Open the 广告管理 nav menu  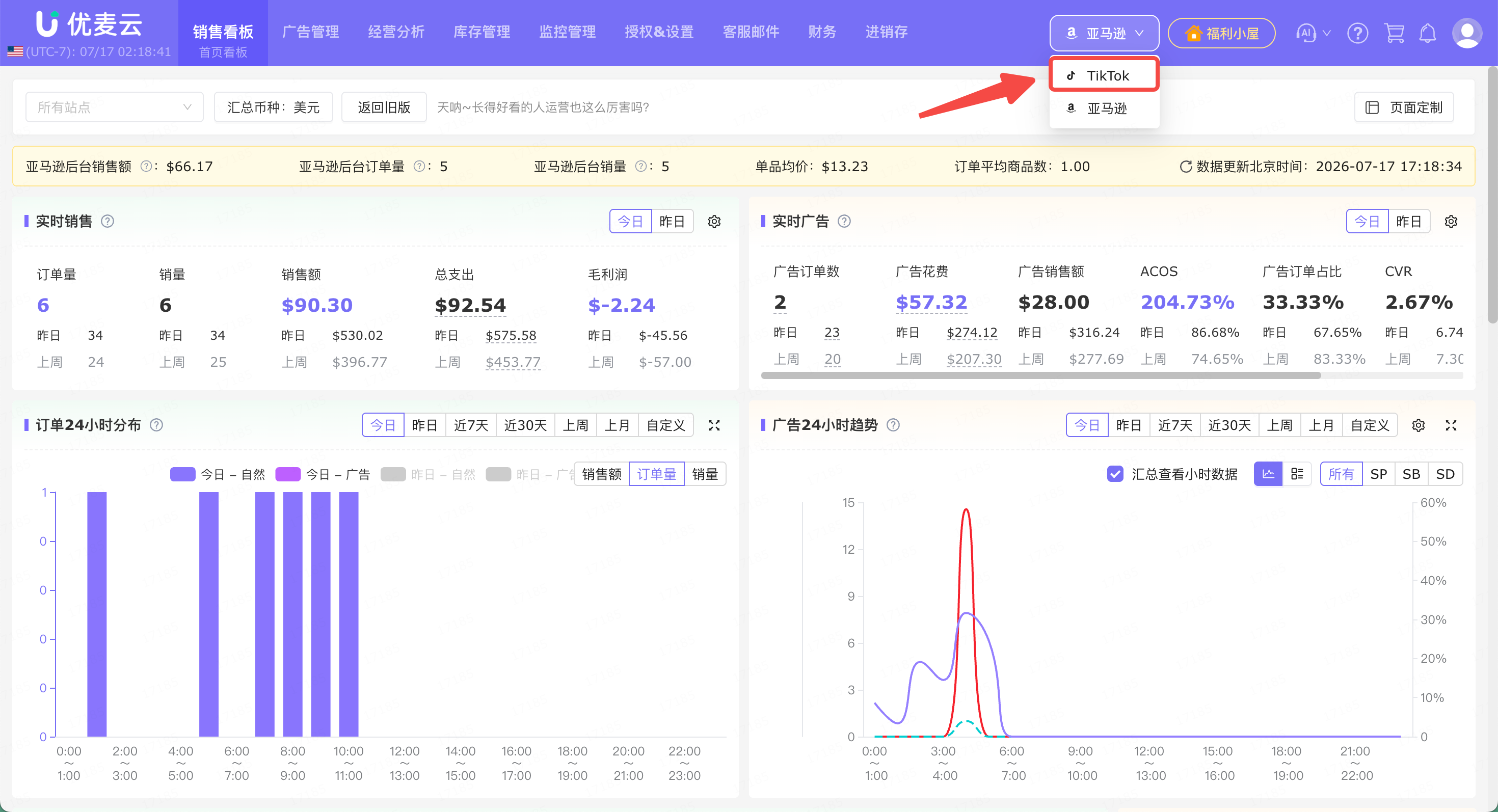[310, 32]
